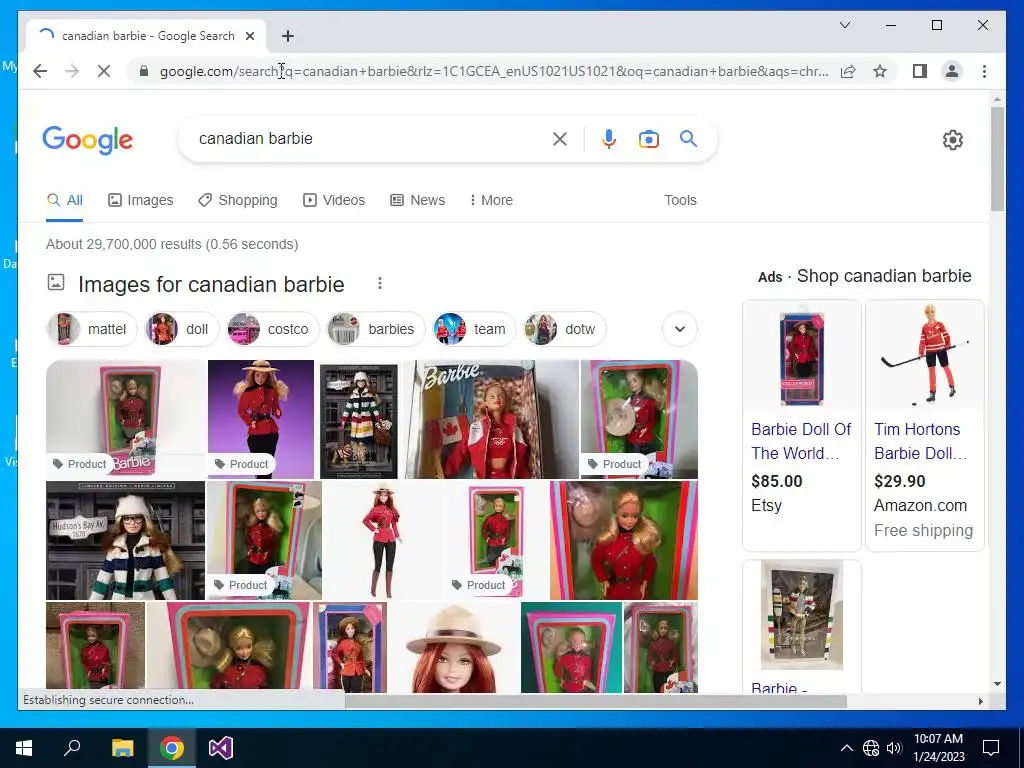Expand the More search categories menu
The width and height of the screenshot is (1024, 768).
(491, 200)
